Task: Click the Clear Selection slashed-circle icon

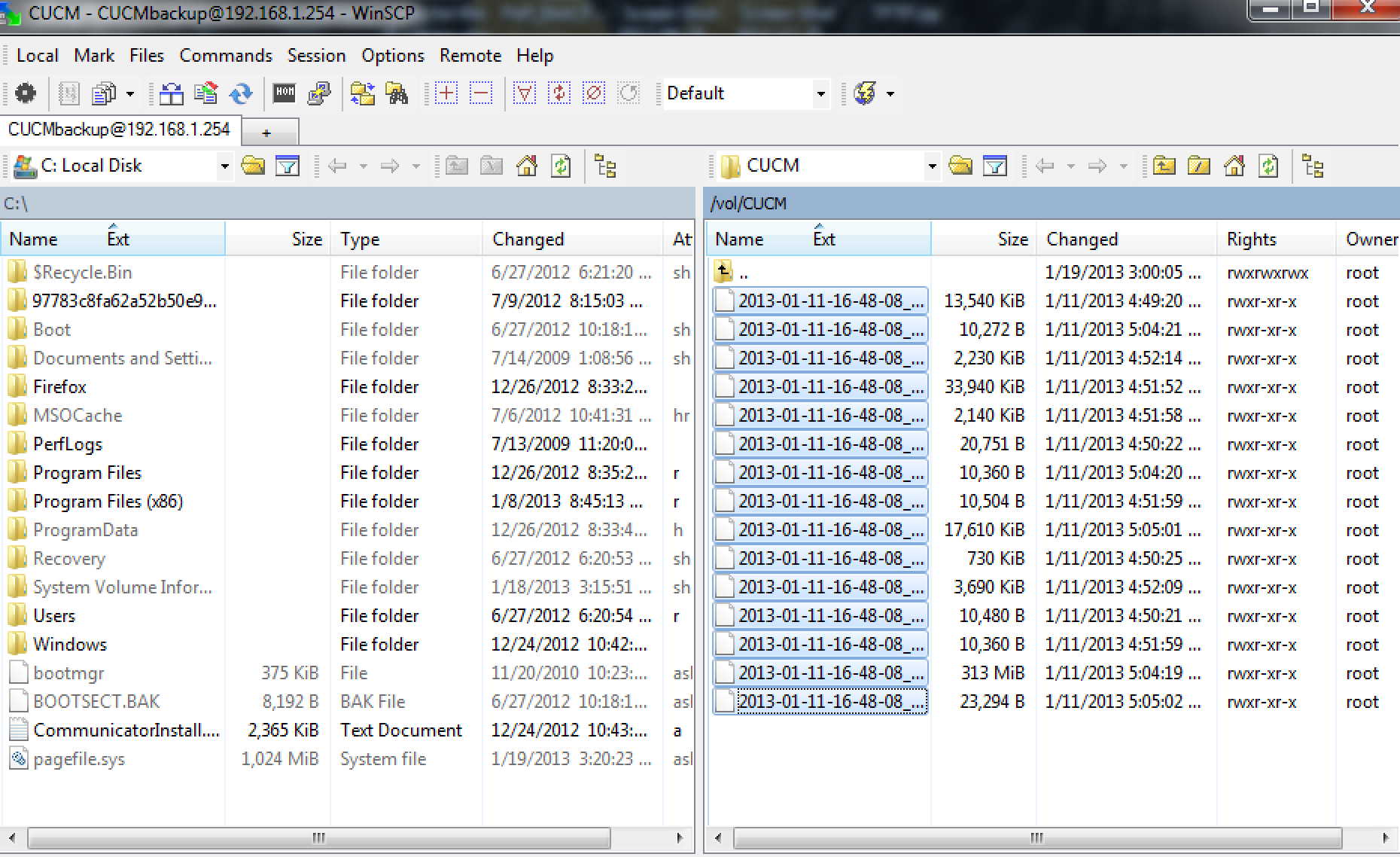Action: tap(594, 93)
